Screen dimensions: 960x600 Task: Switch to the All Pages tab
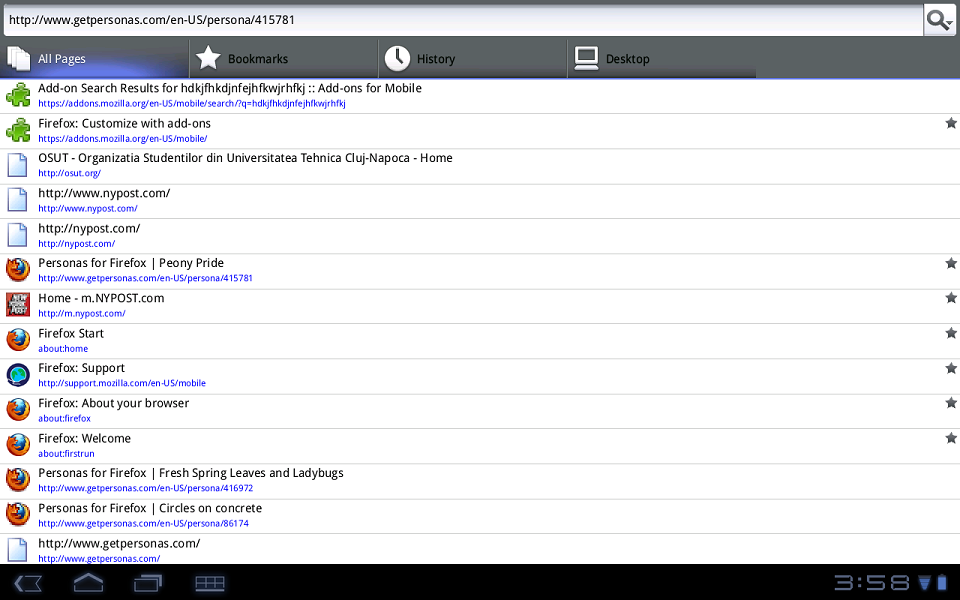point(95,59)
